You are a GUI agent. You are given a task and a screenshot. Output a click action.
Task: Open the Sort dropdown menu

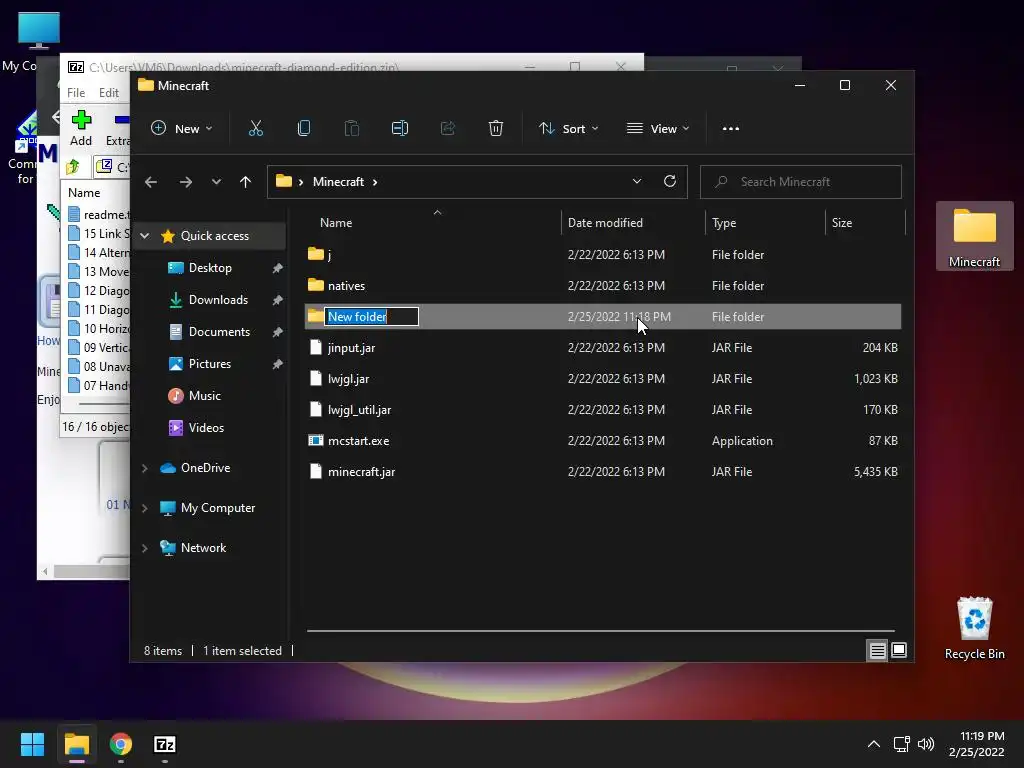tap(568, 129)
